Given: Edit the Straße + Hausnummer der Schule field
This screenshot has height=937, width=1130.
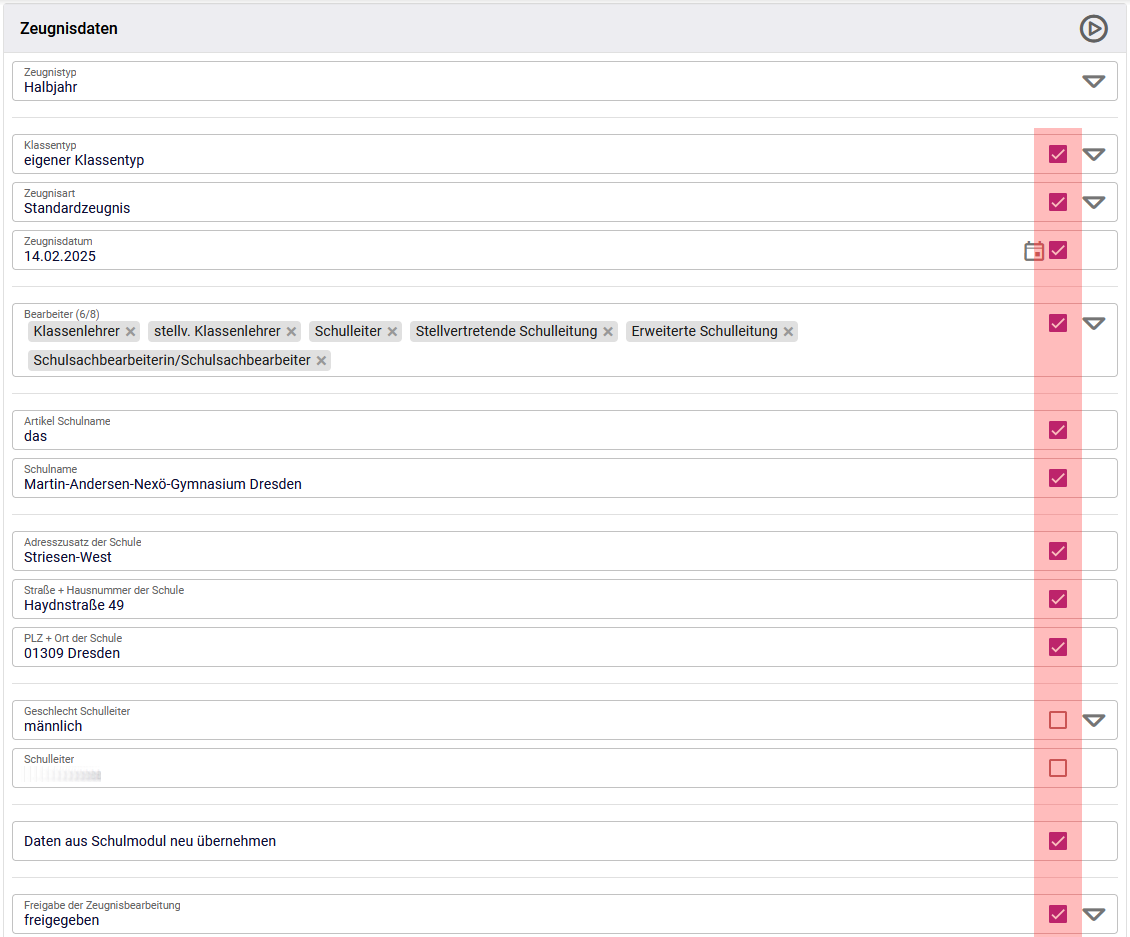Looking at the screenshot, I should click(x=500, y=605).
